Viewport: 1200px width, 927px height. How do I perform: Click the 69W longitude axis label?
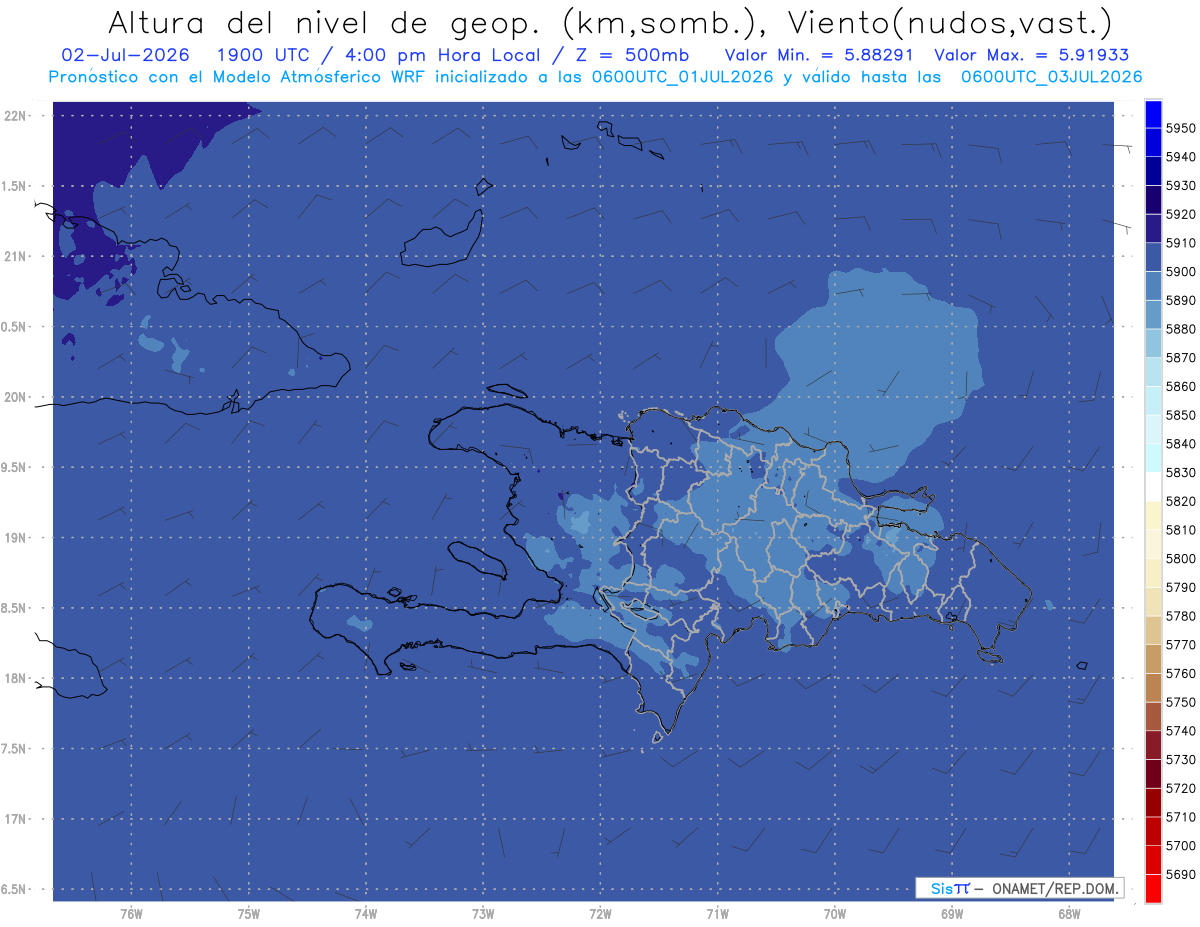point(952,914)
